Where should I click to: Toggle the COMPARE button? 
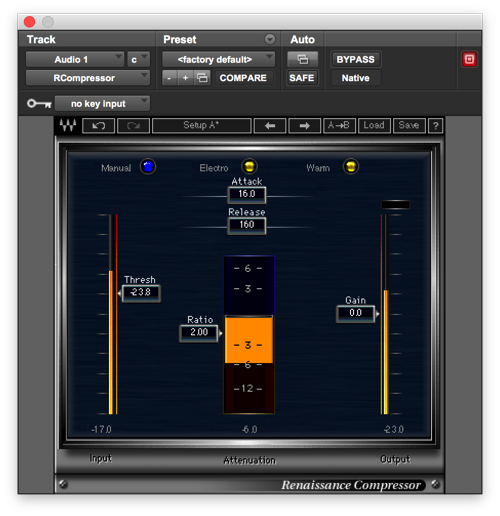pyautogui.click(x=243, y=78)
